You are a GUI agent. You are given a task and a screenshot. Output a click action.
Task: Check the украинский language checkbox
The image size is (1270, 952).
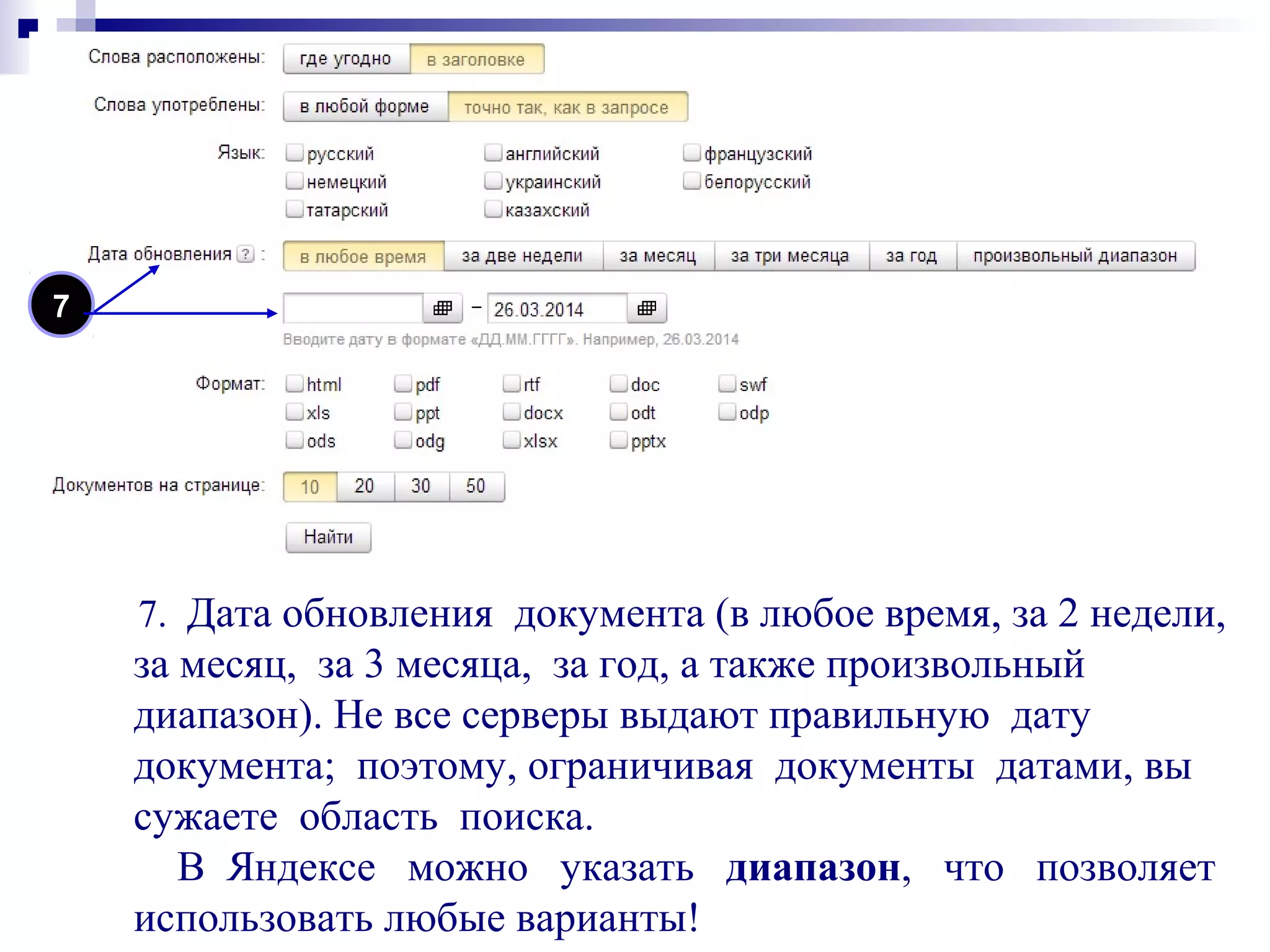[493, 181]
